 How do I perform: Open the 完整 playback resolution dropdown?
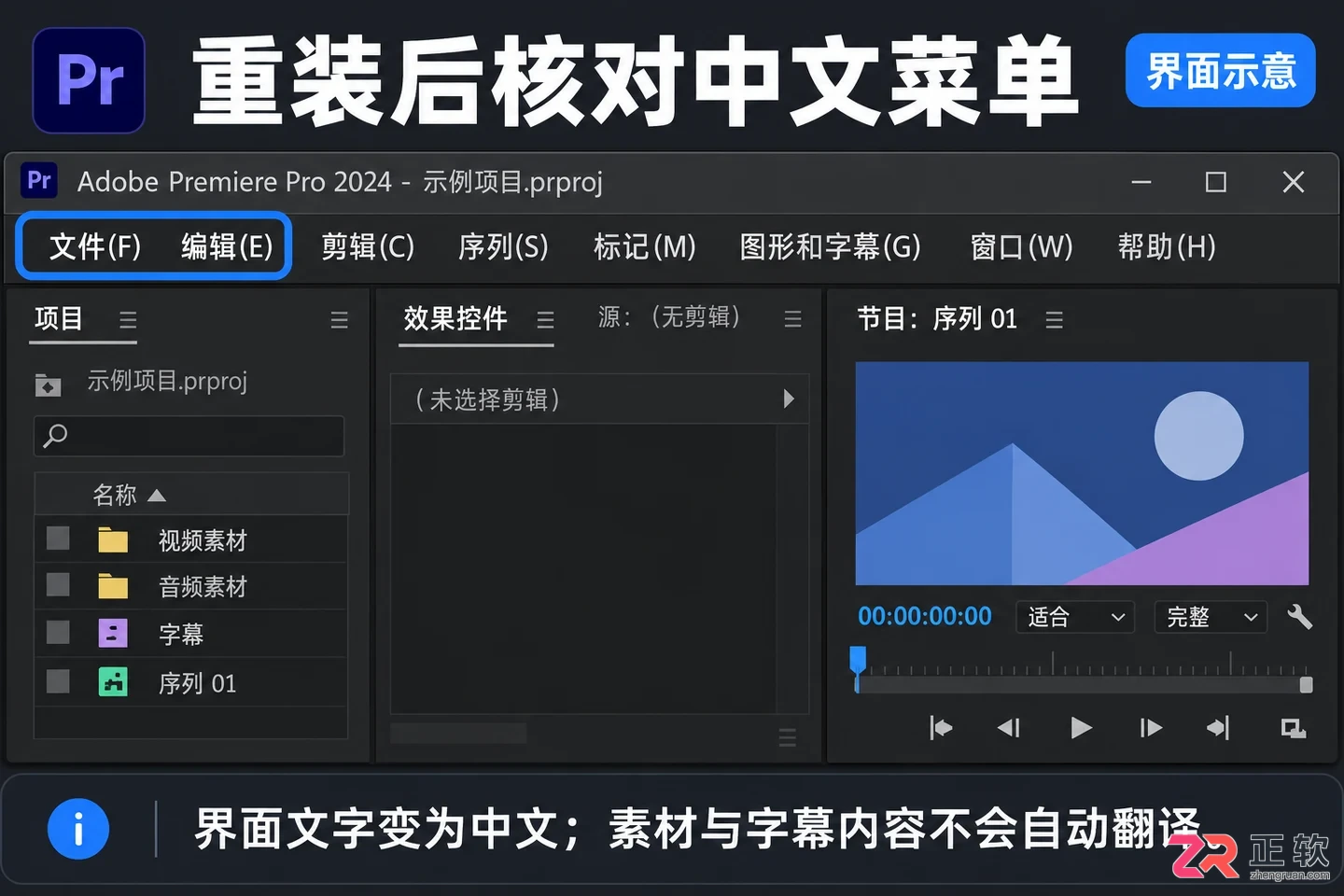coord(1211,617)
